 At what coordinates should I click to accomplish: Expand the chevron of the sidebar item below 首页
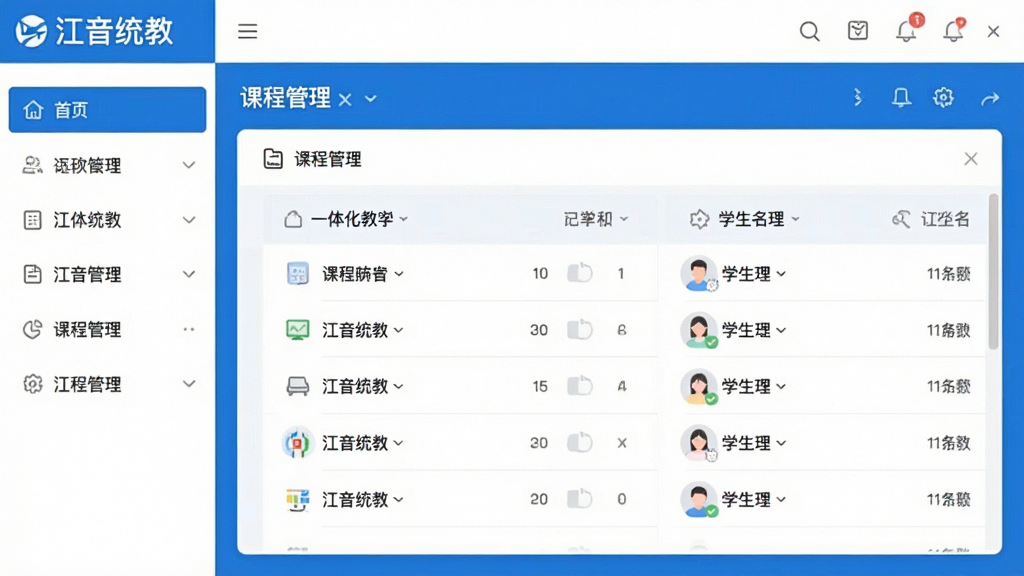point(189,165)
